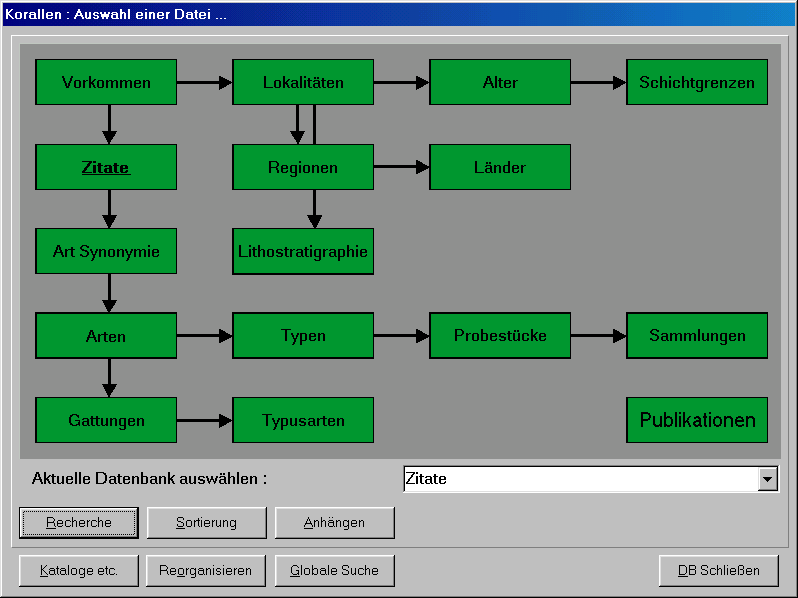Click the Regionen box
This screenshot has height=598, width=798.
point(303,167)
